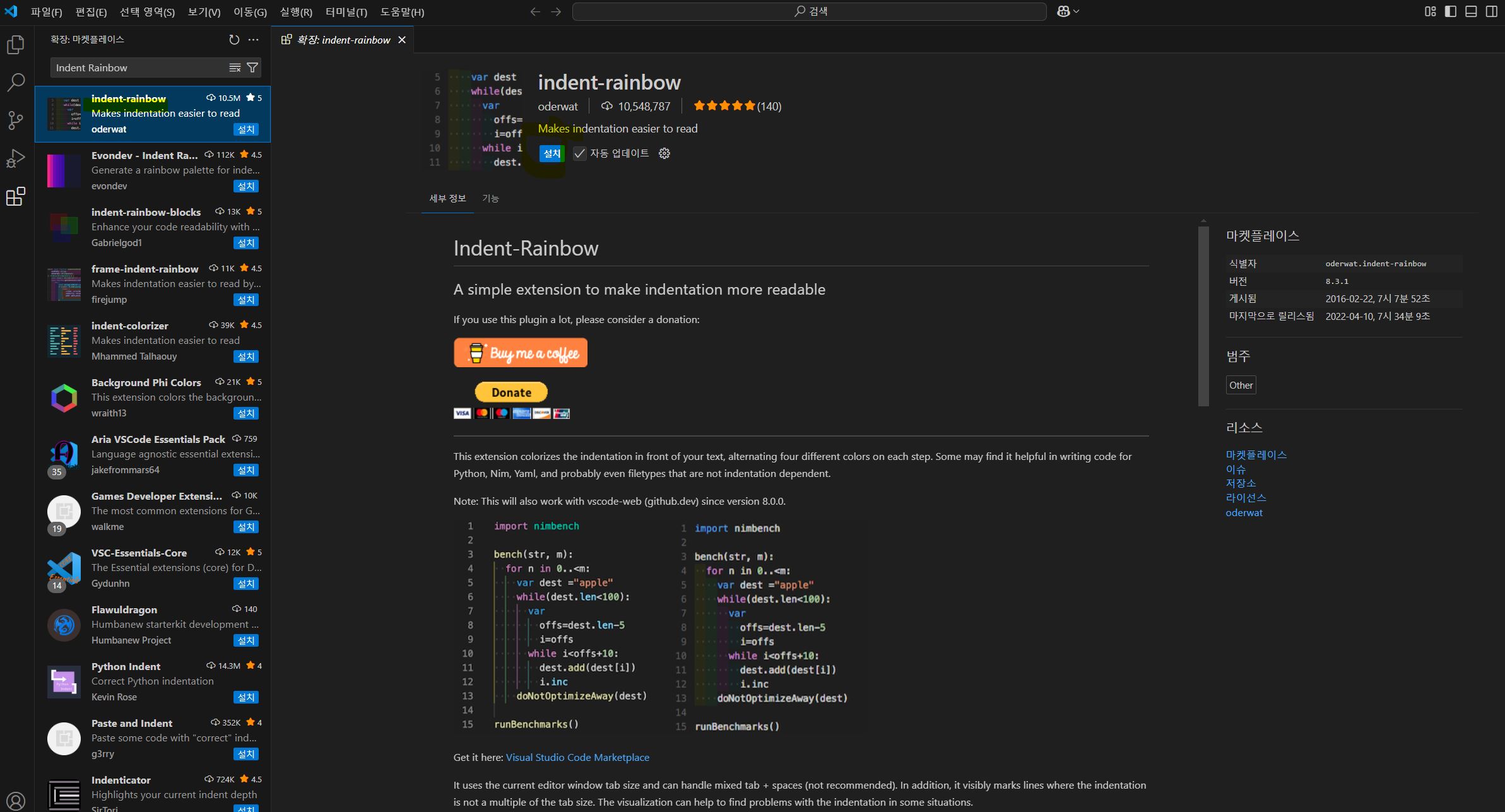Image resolution: width=1505 pixels, height=812 pixels.
Task: Toggle secondary side bar visibility
Action: (1491, 11)
